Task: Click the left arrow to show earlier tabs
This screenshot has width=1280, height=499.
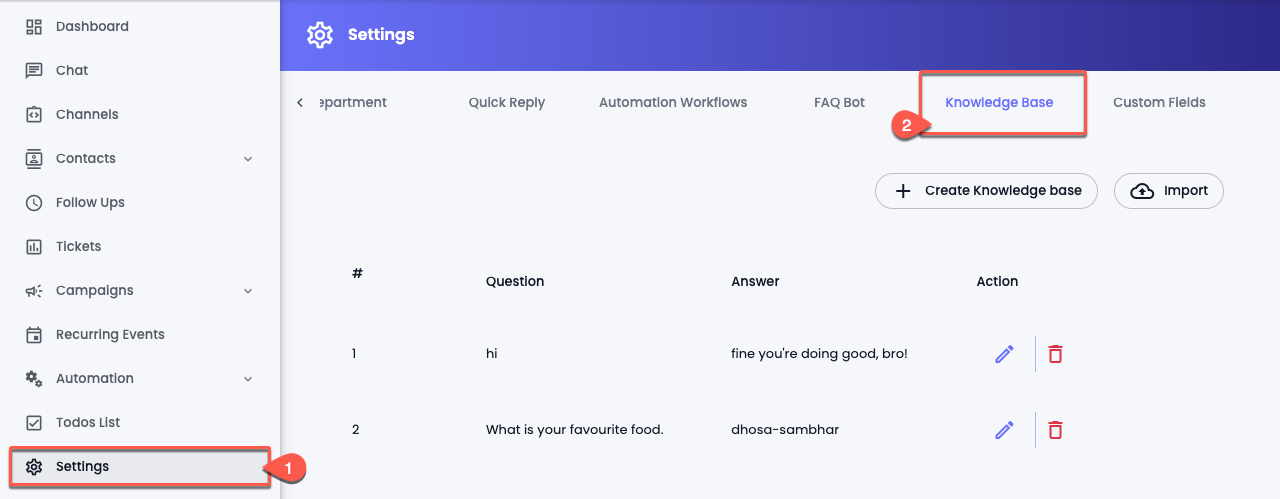Action: pyautogui.click(x=300, y=103)
